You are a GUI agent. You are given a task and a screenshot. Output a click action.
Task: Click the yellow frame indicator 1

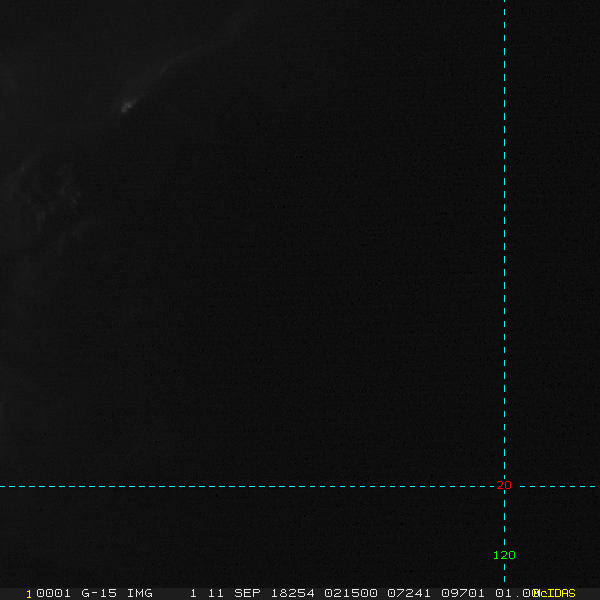point(29,594)
